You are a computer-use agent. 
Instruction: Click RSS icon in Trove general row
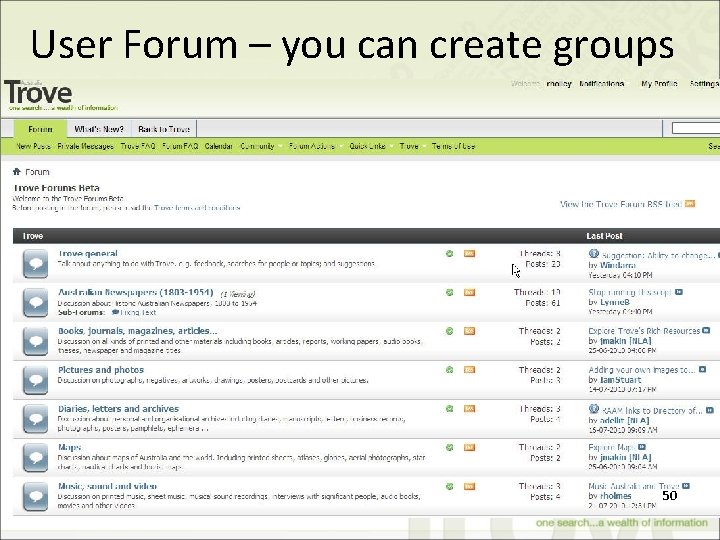coord(469,253)
